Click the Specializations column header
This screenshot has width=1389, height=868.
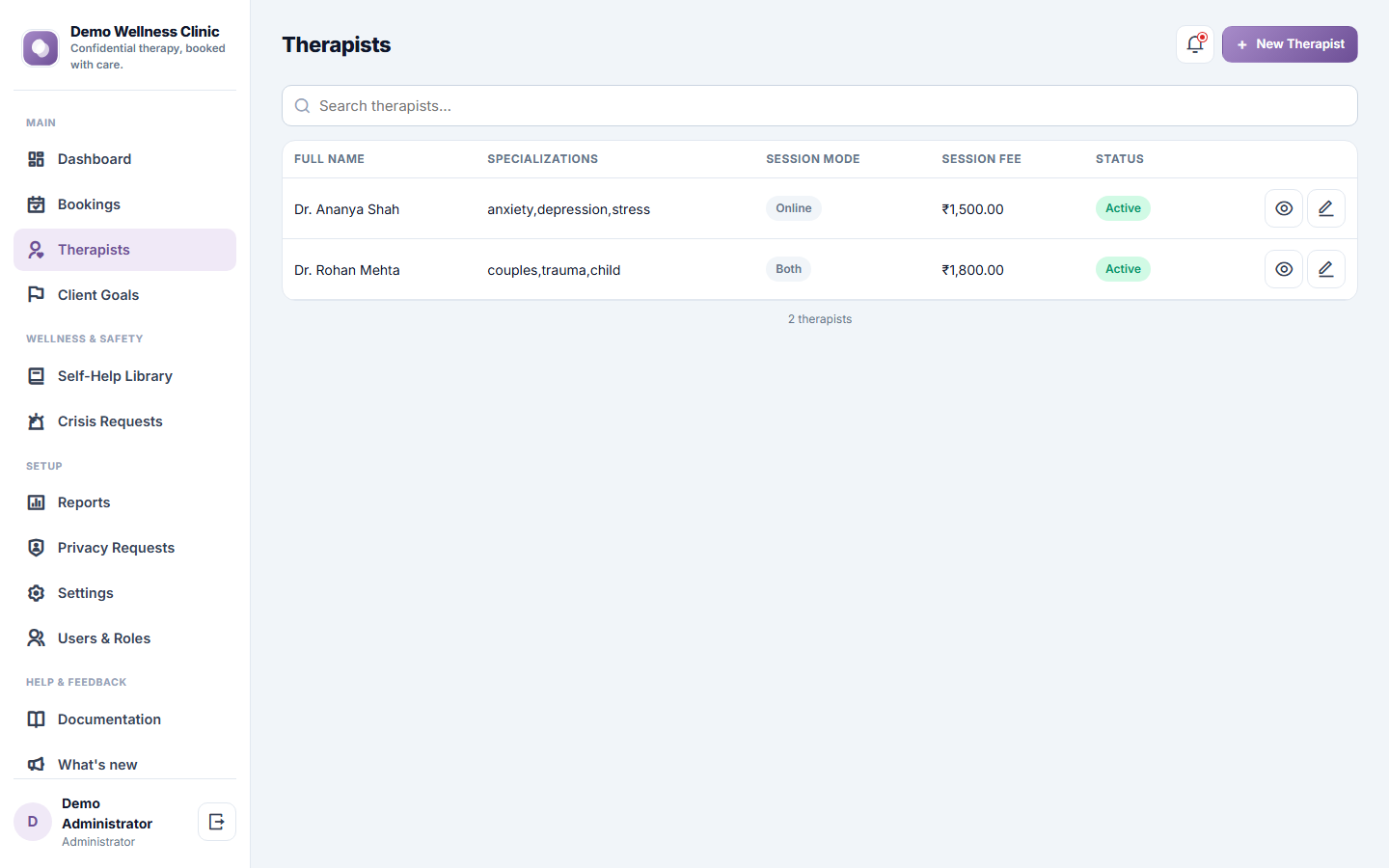tap(542, 159)
